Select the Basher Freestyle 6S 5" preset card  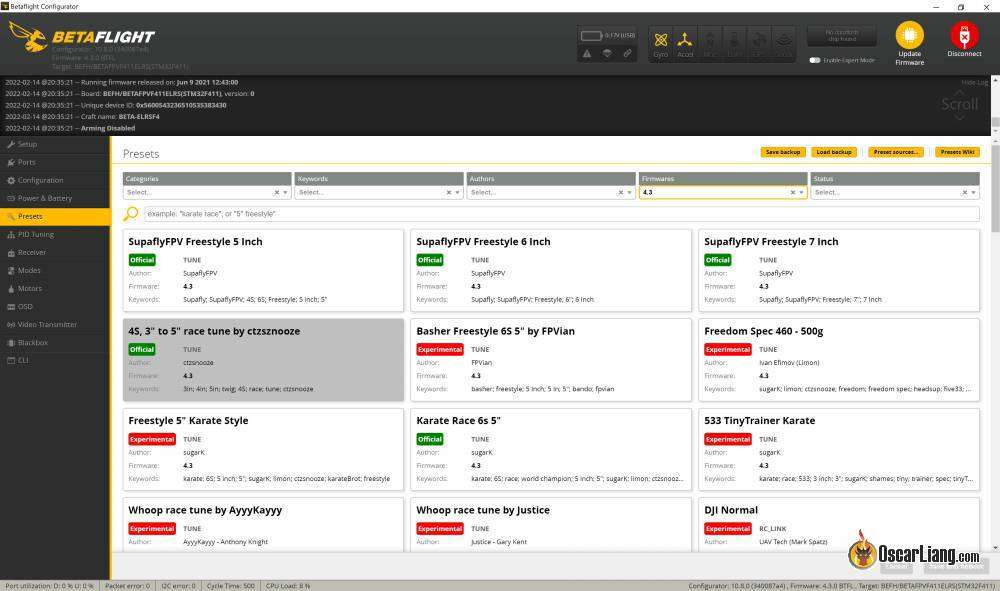click(x=551, y=360)
